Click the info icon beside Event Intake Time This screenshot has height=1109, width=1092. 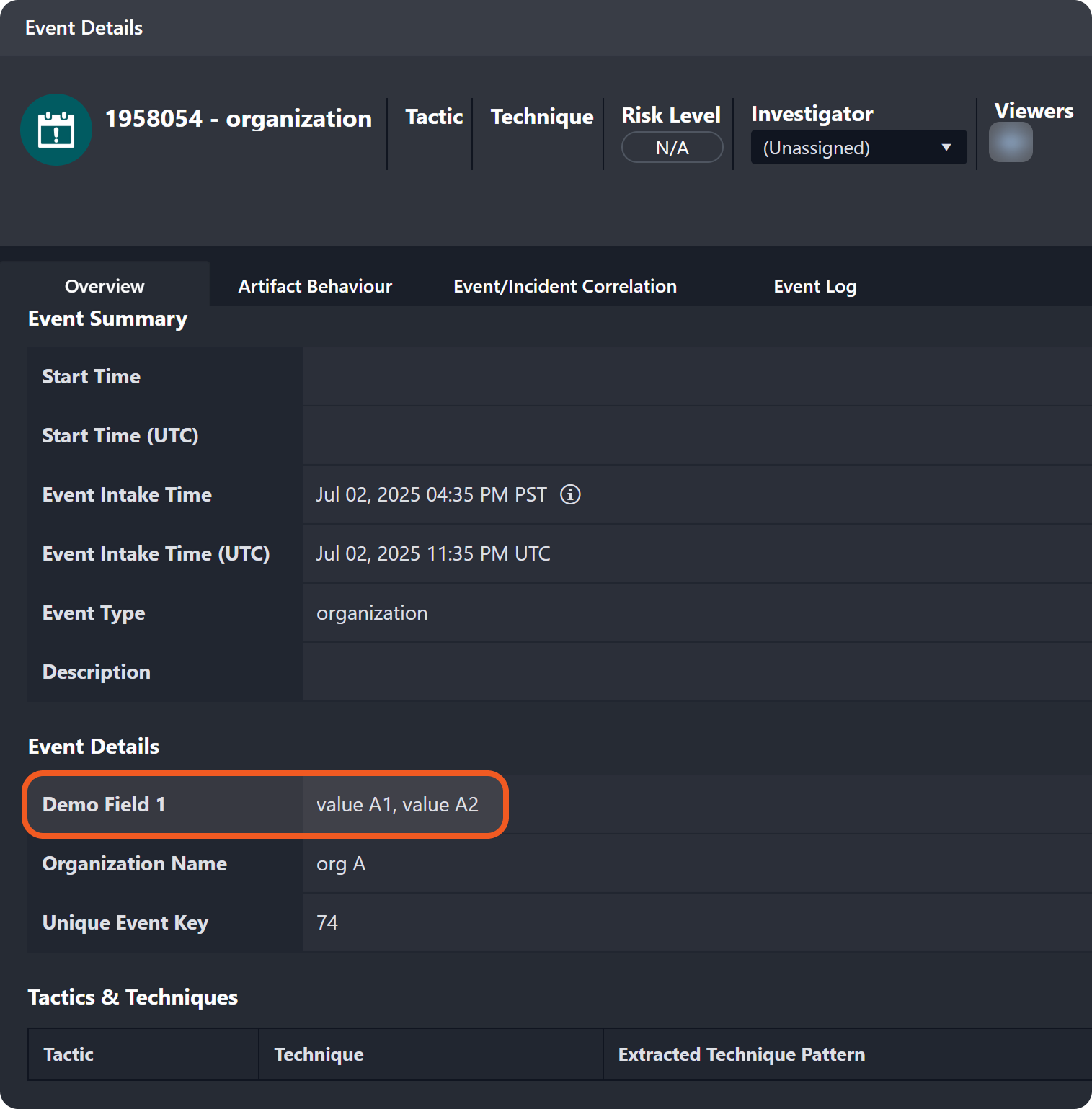click(x=570, y=494)
